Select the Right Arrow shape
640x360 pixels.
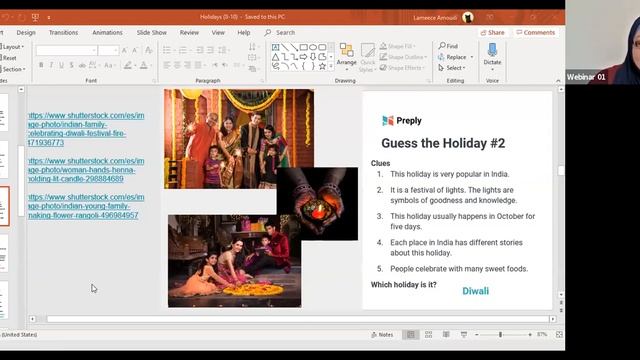303,57
